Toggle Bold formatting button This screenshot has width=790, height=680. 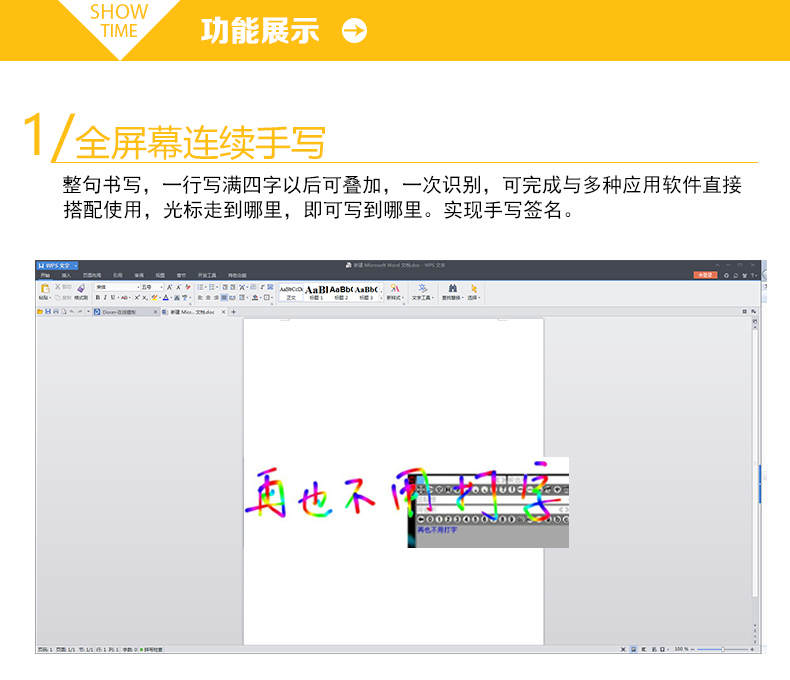point(98,297)
